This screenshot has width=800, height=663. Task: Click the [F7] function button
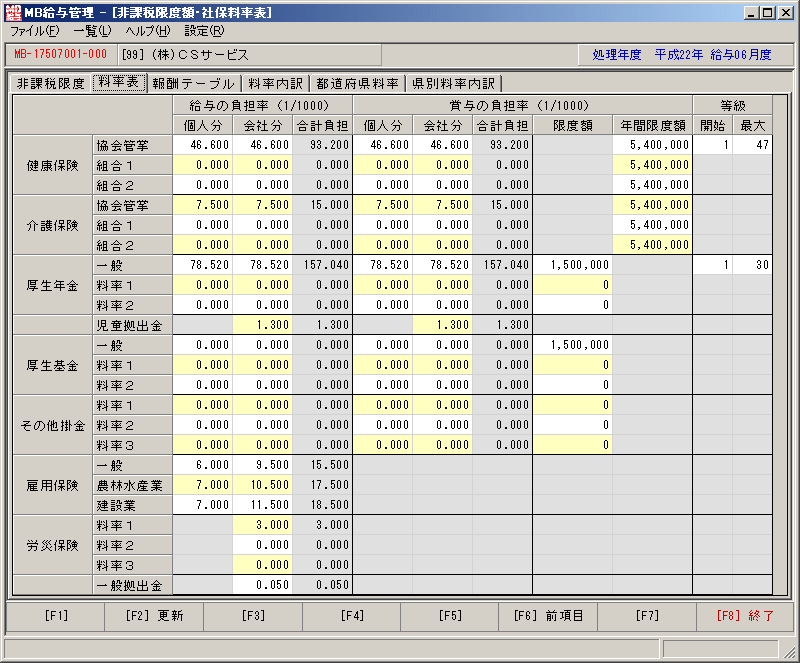coord(647,616)
